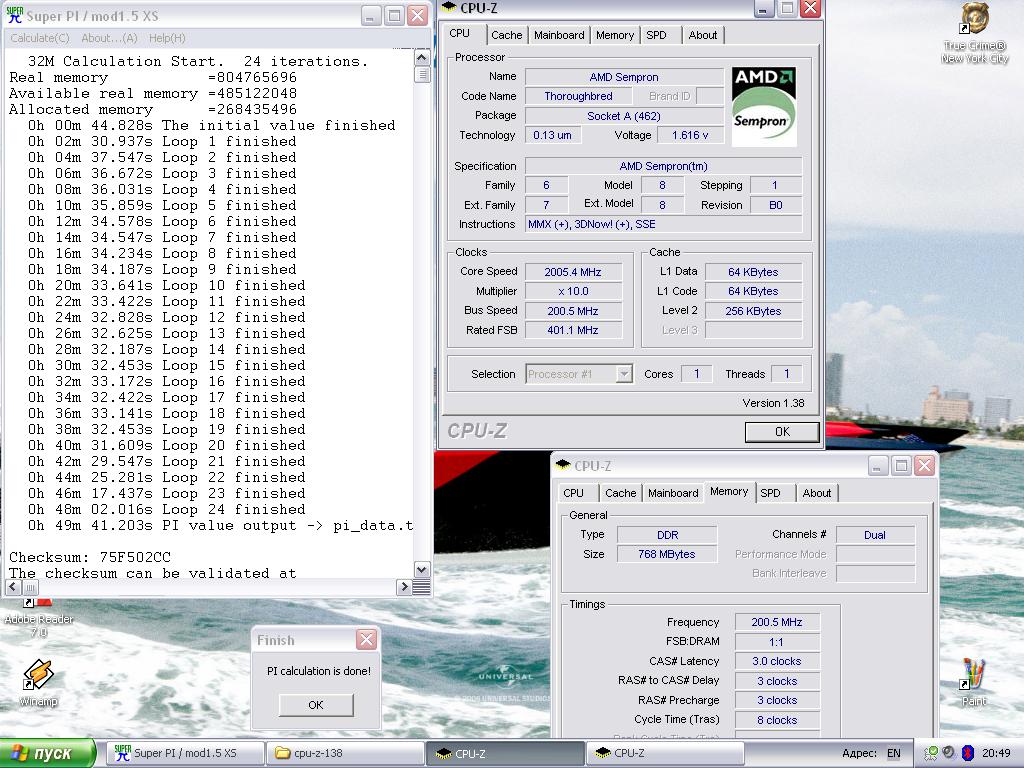The image size is (1024, 768).
Task: Click the vertical scrollbar thumb in Super PI
Action: [422, 74]
